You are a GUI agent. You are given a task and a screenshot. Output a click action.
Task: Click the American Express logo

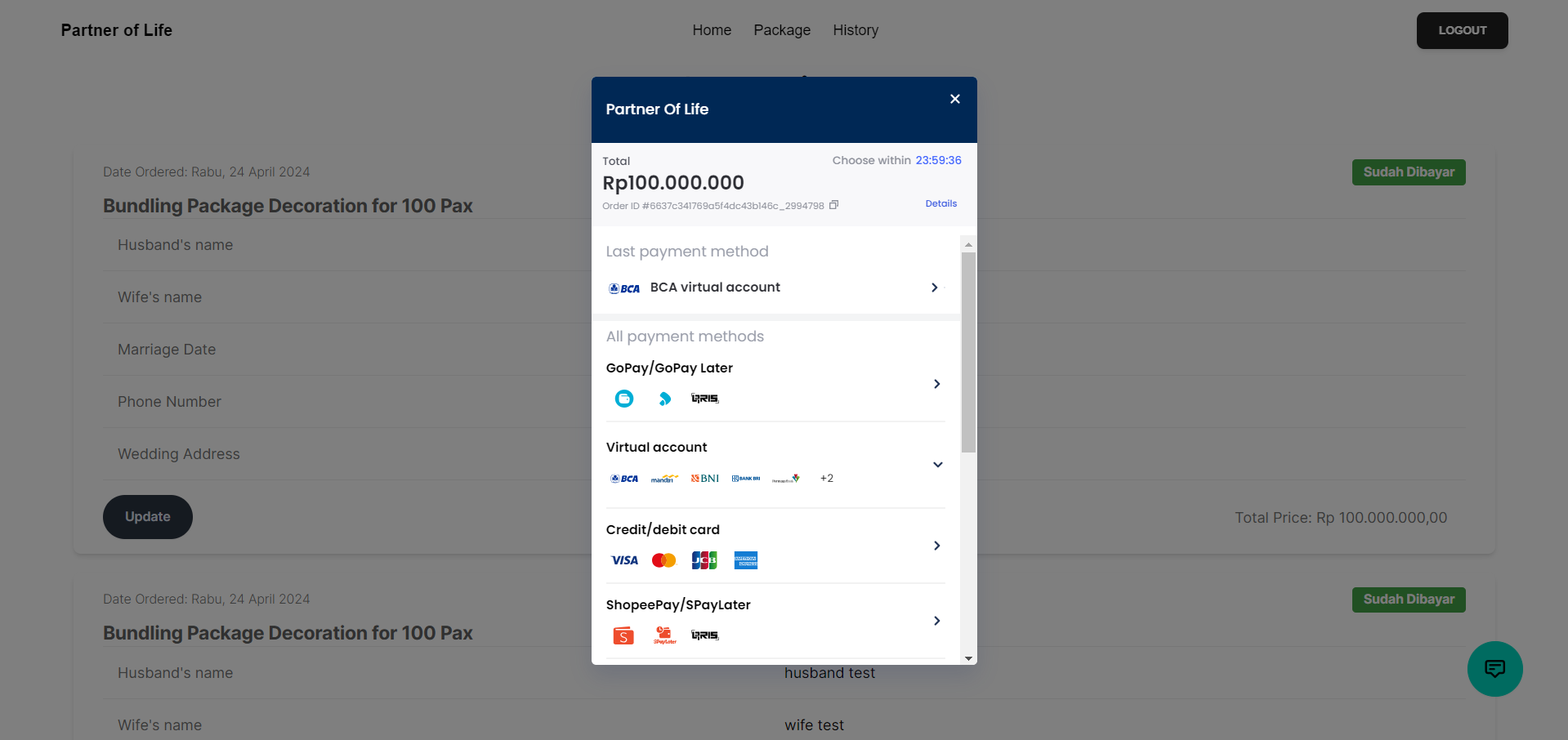pos(745,560)
